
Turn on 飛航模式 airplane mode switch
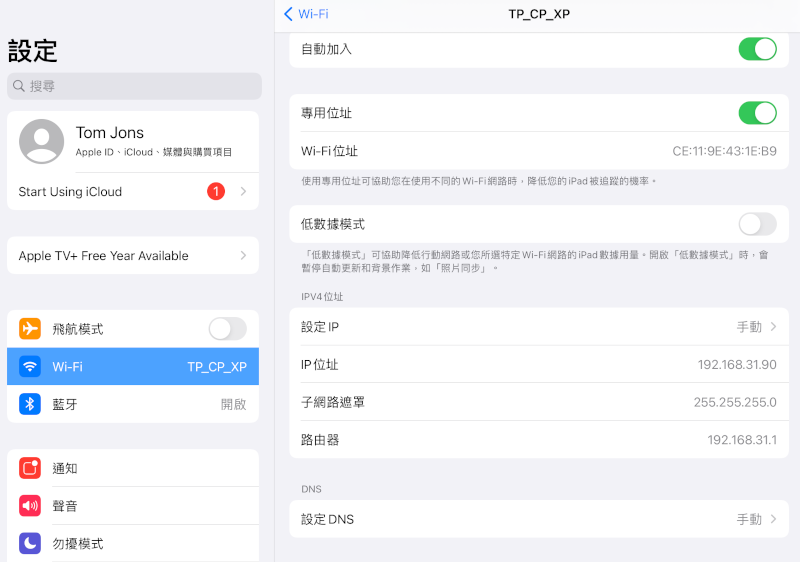tap(228, 329)
